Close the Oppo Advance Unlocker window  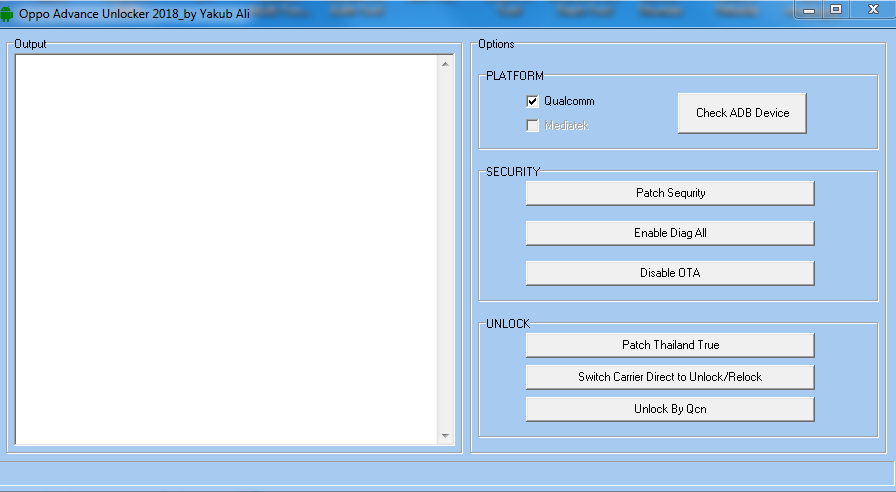pyautogui.click(x=873, y=10)
